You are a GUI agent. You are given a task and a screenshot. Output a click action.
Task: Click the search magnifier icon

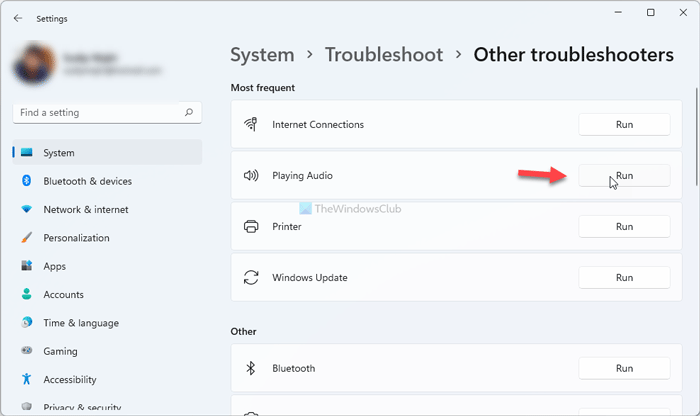click(x=188, y=113)
